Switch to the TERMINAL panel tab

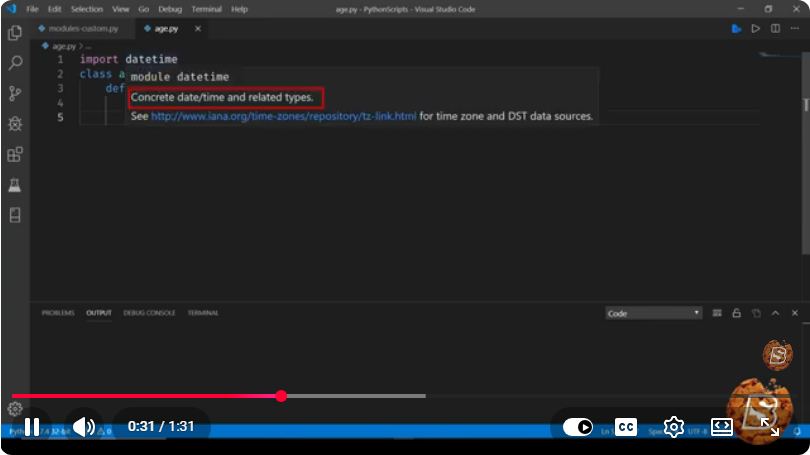click(203, 313)
